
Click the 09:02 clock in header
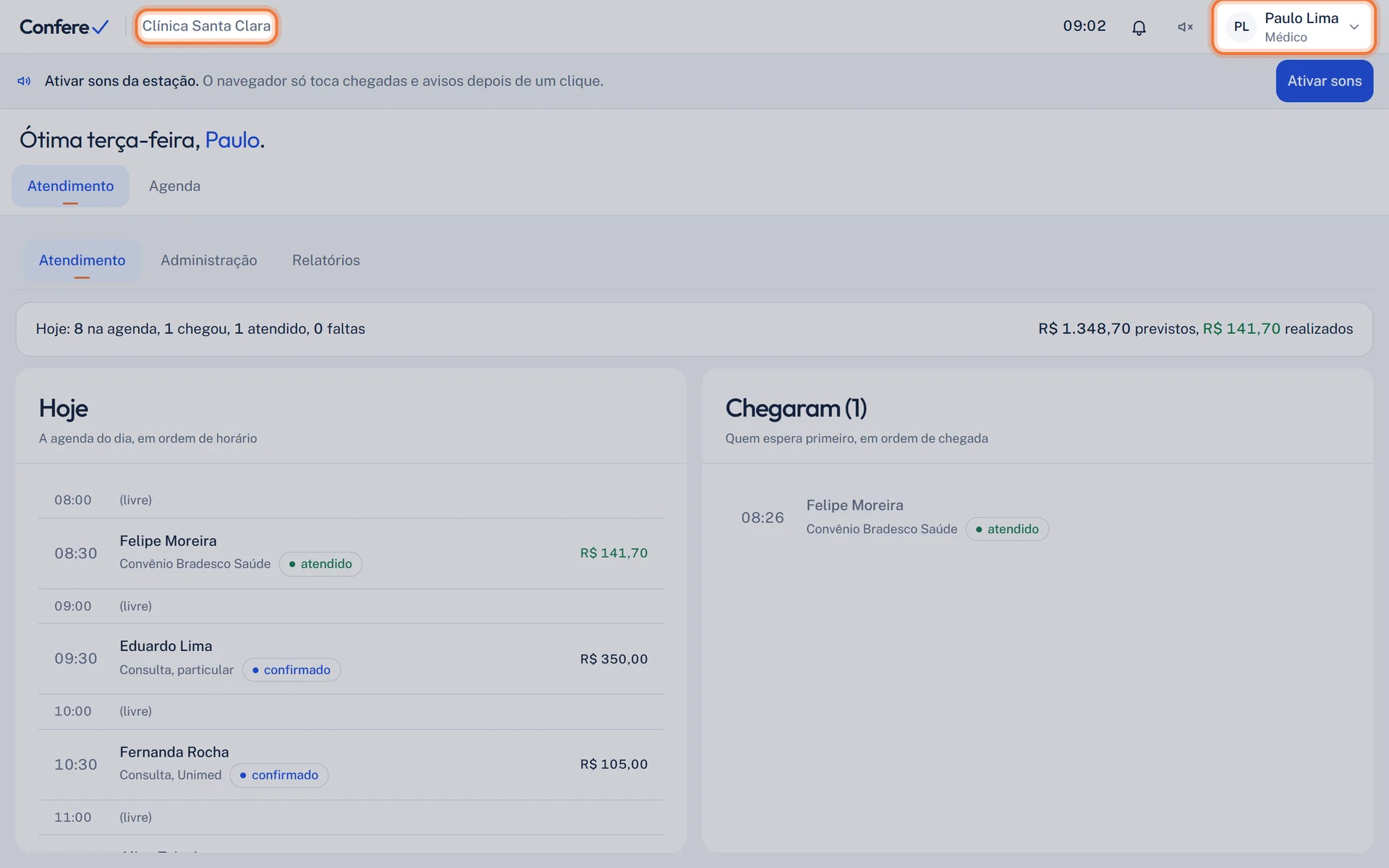tap(1084, 26)
